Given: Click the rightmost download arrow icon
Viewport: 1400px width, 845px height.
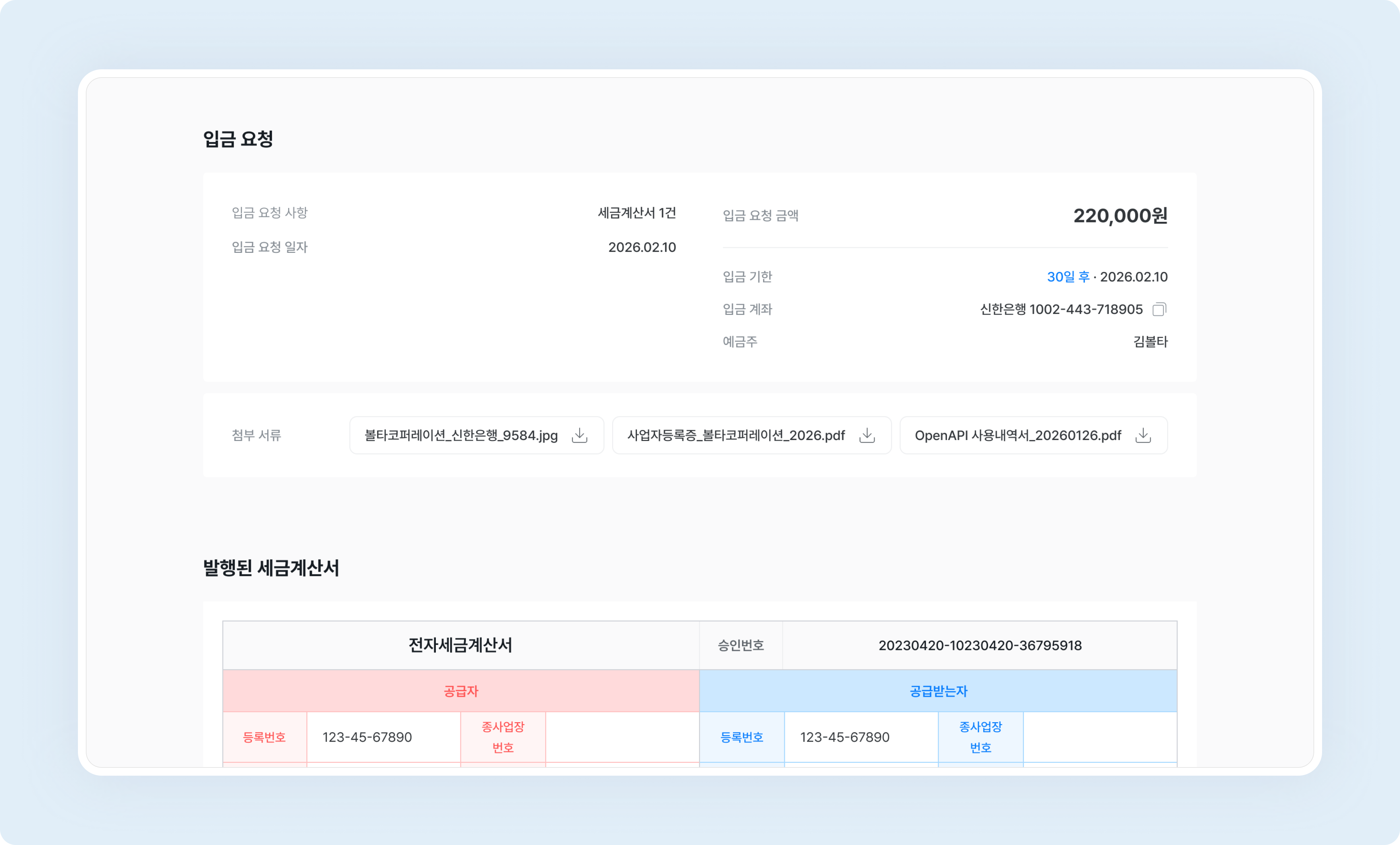Looking at the screenshot, I should (1144, 436).
